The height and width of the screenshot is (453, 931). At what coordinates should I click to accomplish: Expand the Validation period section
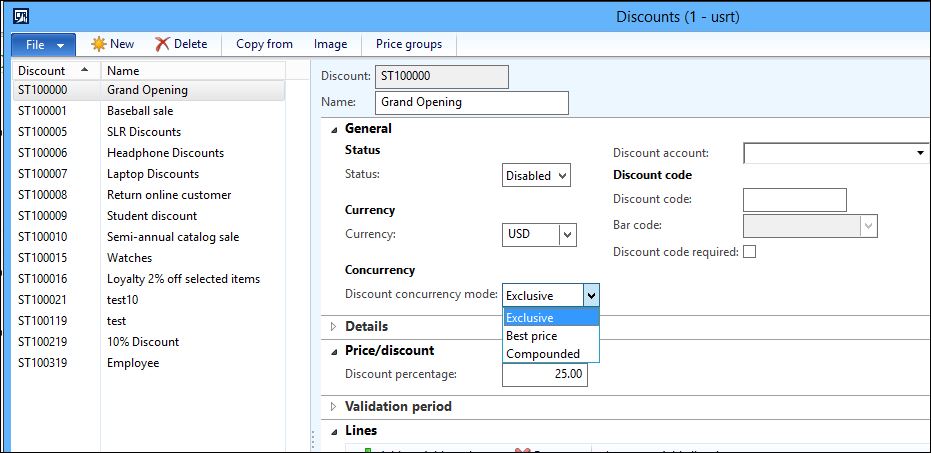tap(398, 407)
